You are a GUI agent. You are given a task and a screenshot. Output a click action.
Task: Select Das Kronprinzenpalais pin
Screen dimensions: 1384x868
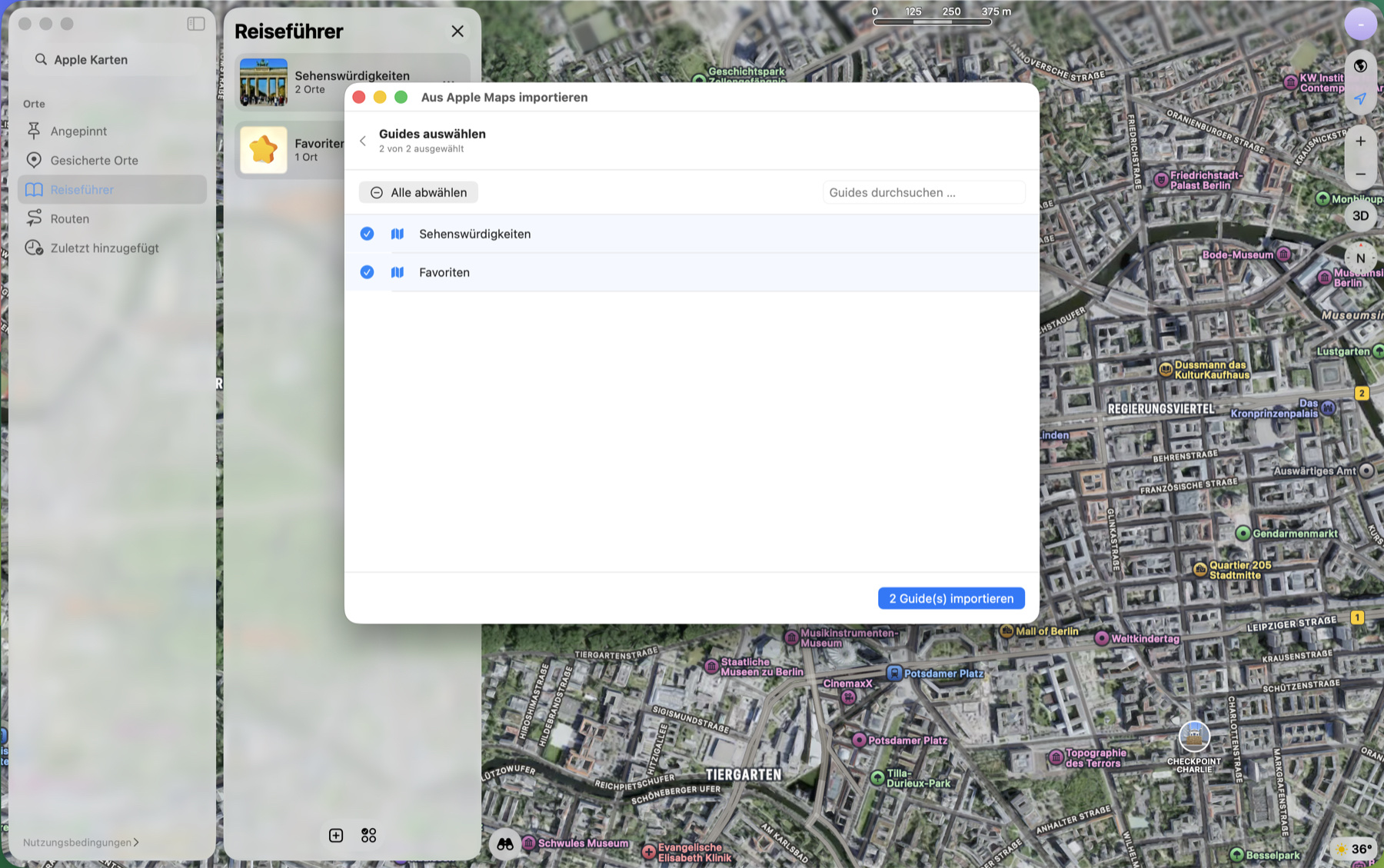[1329, 407]
